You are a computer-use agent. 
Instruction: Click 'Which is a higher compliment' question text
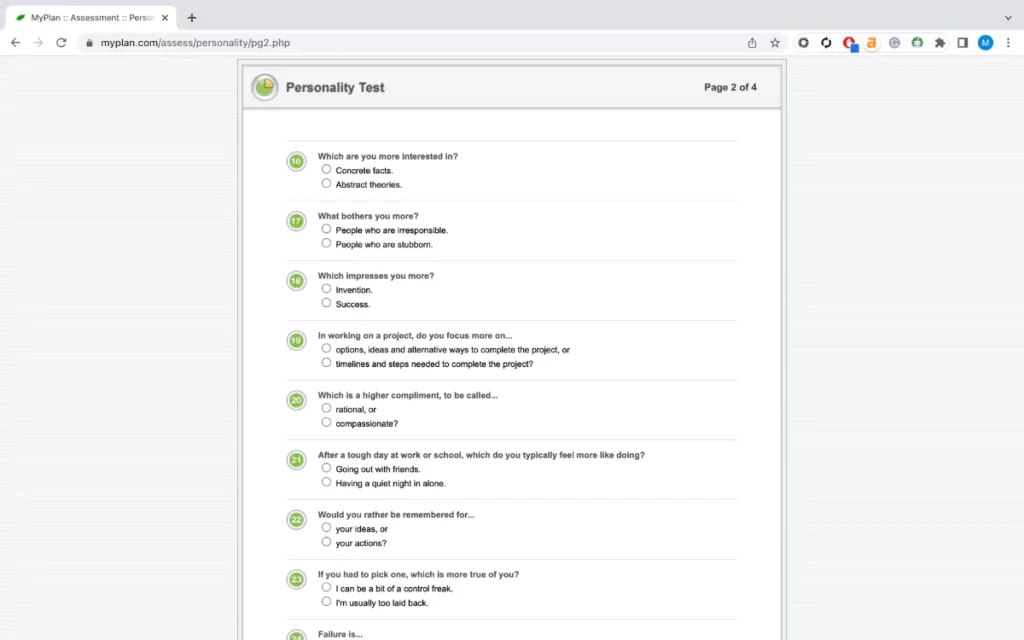tap(408, 395)
